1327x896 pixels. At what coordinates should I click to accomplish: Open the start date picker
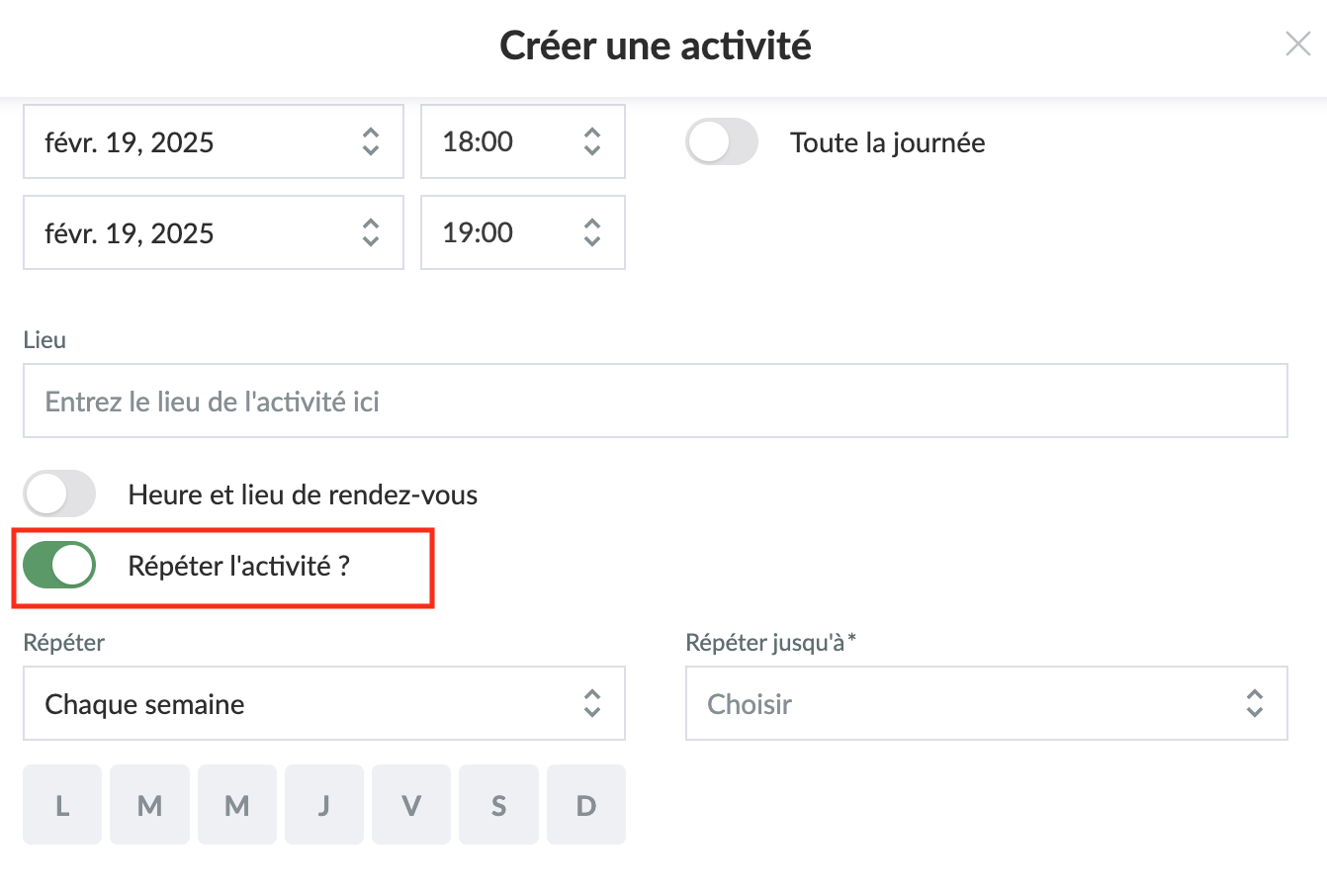[x=198, y=142]
